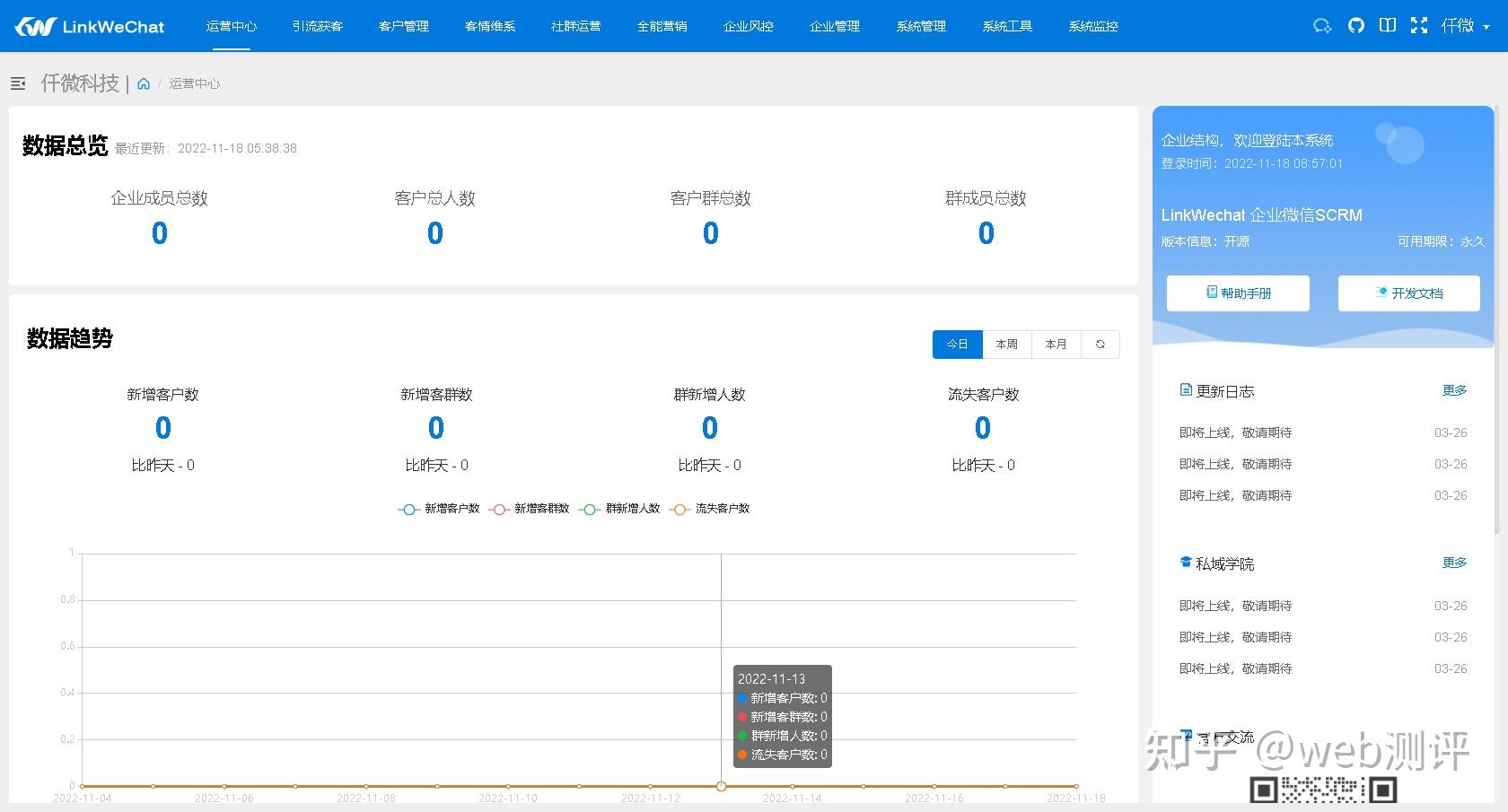Select the 本月 data trend tab

(x=1056, y=344)
